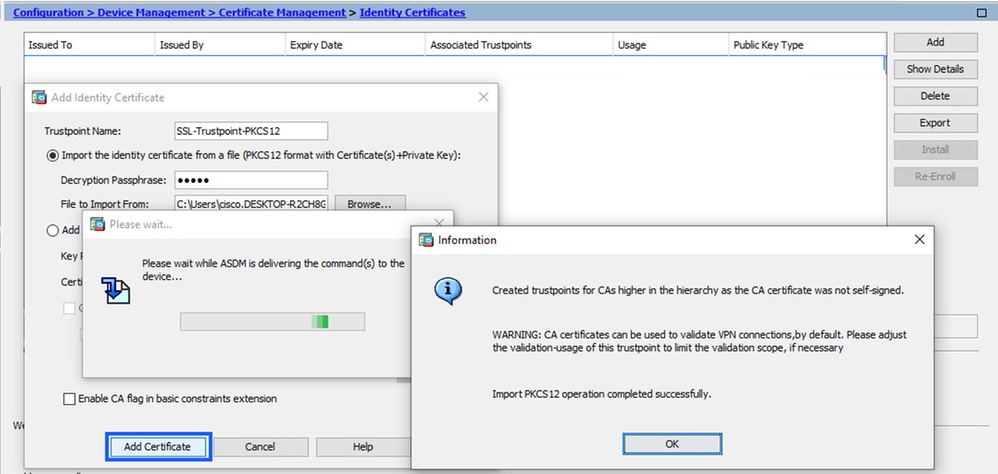
Task: Click the delivery progress bar
Action: pyautogui.click(x=272, y=321)
